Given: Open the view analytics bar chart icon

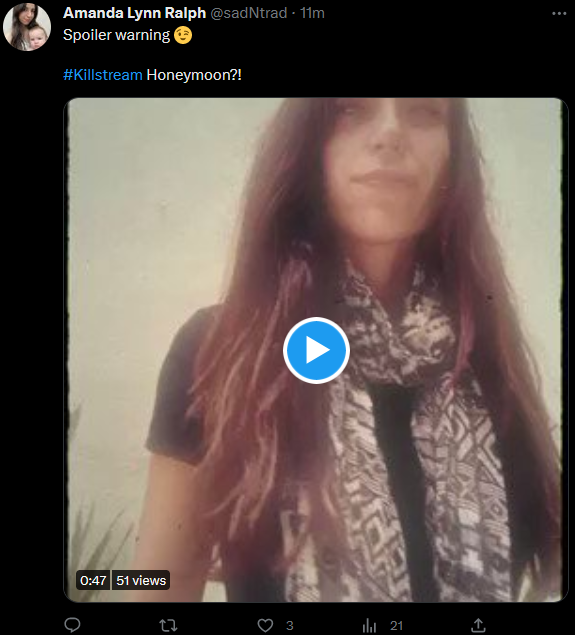Looking at the screenshot, I should click(x=369, y=625).
